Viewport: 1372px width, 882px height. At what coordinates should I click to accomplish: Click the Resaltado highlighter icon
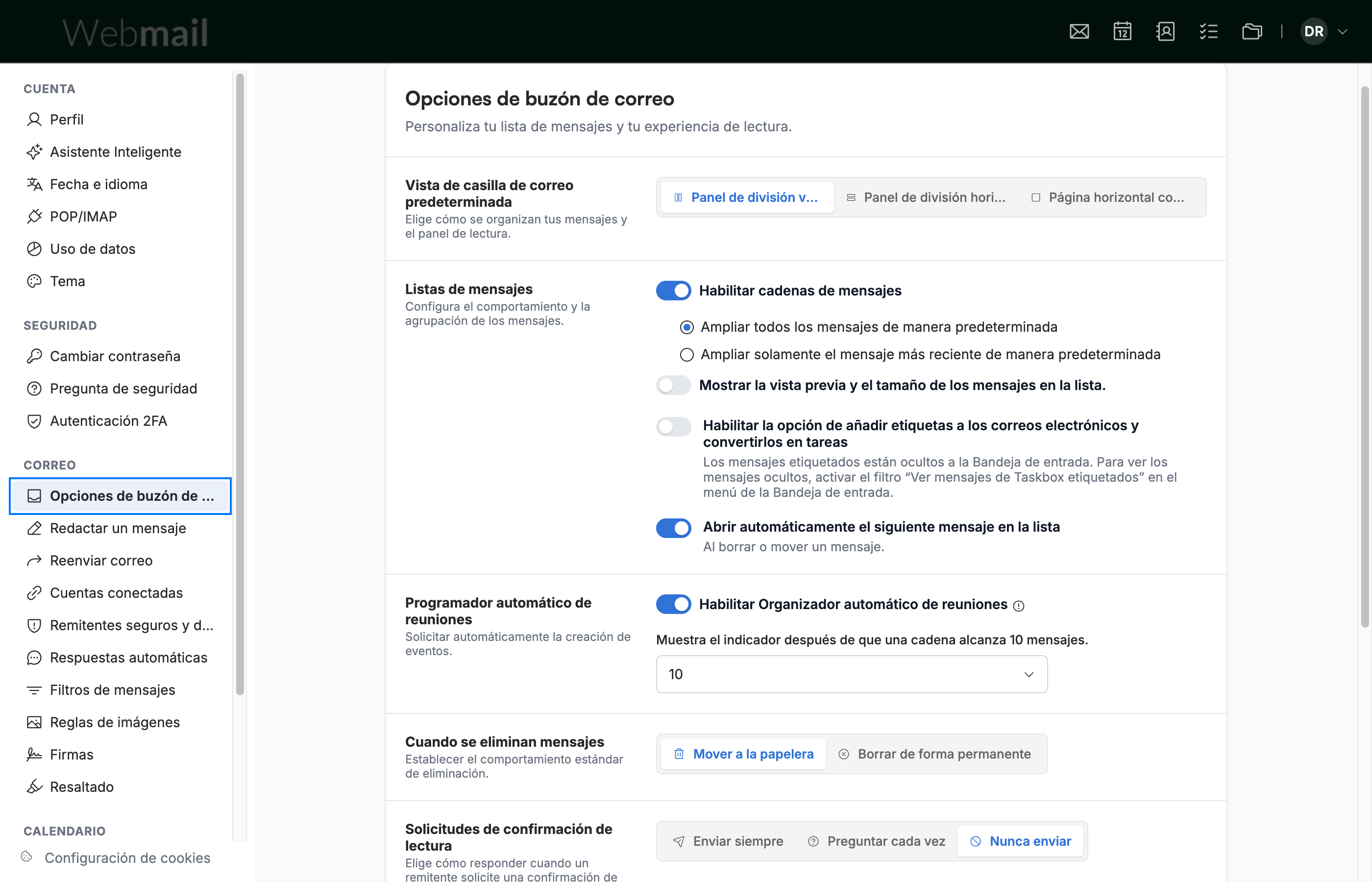[34, 787]
